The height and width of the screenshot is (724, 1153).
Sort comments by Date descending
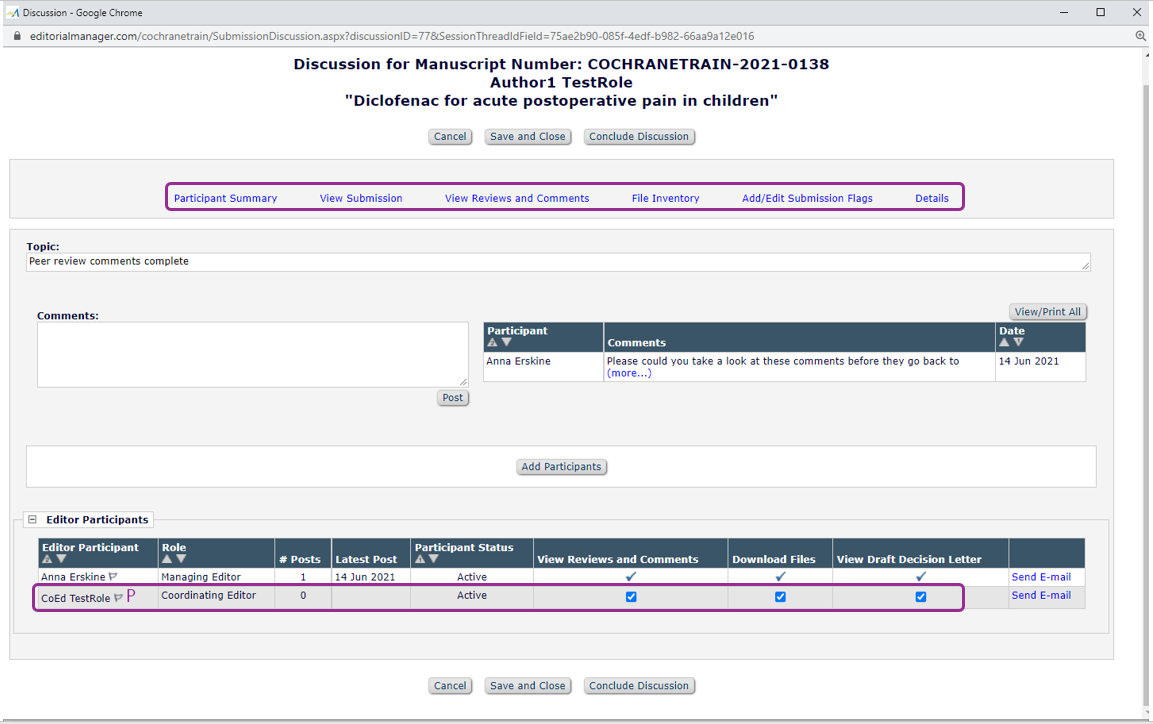click(x=1018, y=343)
